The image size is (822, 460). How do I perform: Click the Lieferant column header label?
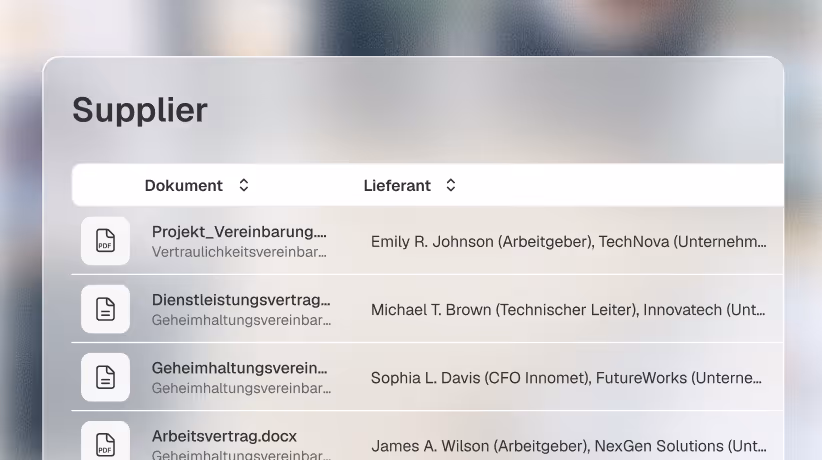point(397,186)
